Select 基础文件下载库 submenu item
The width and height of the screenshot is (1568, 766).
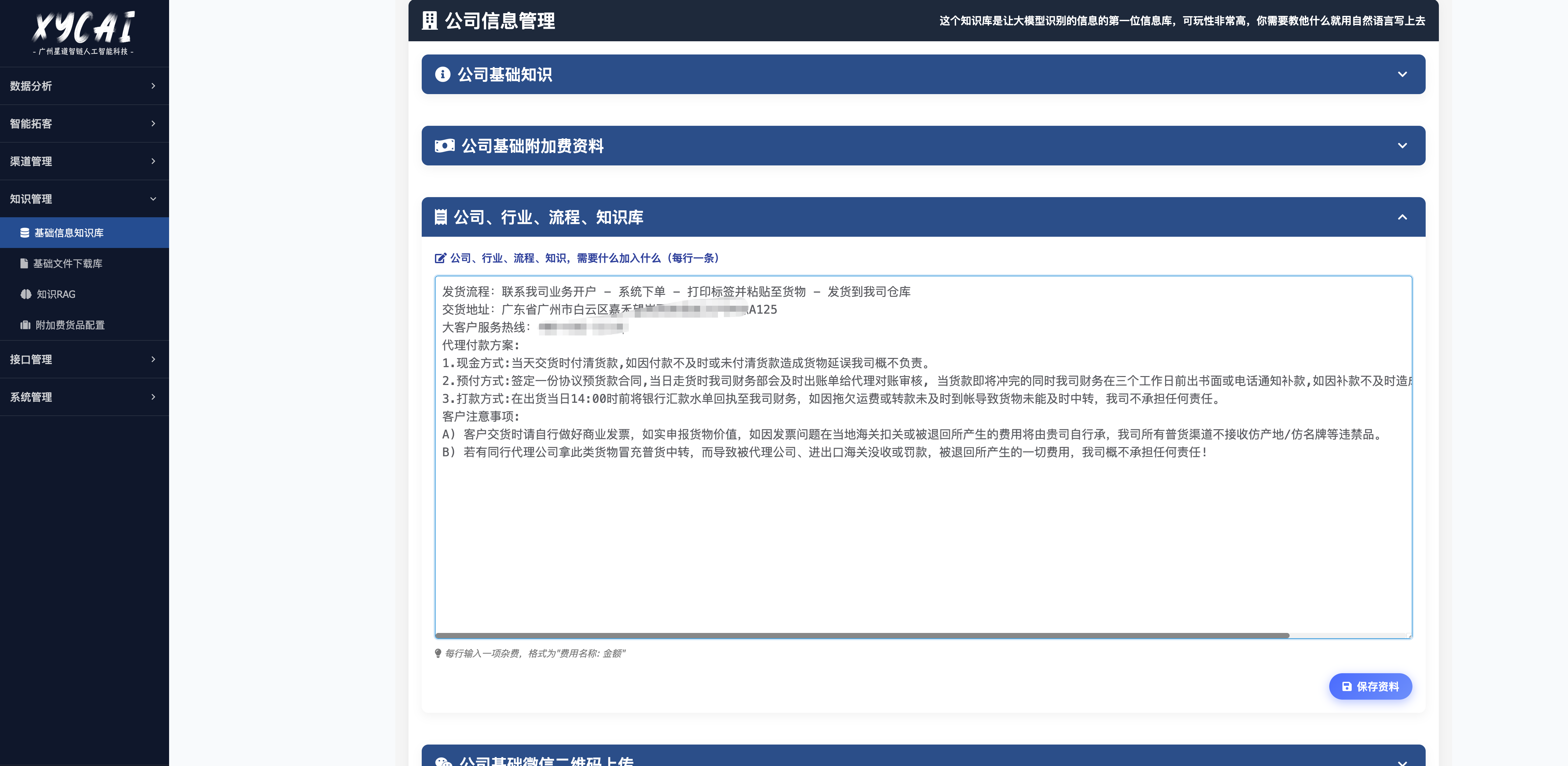pyautogui.click(x=84, y=263)
